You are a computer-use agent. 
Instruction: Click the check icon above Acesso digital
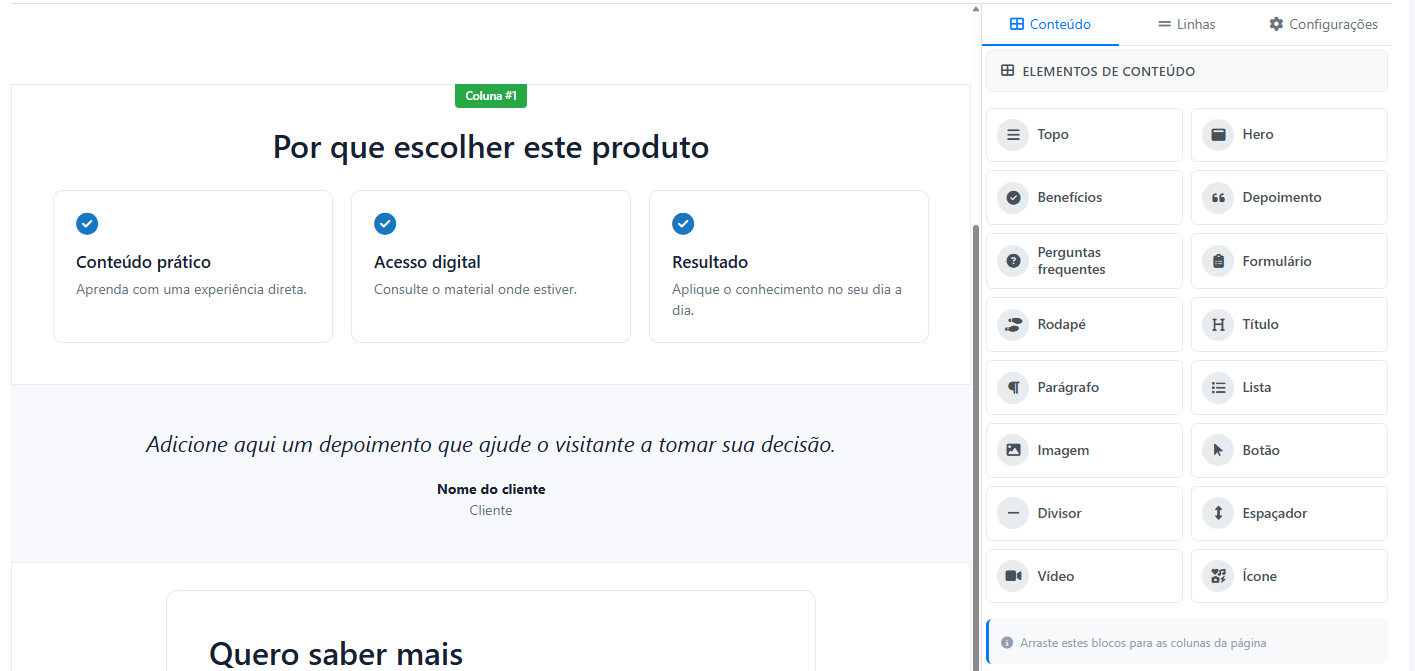pos(385,224)
